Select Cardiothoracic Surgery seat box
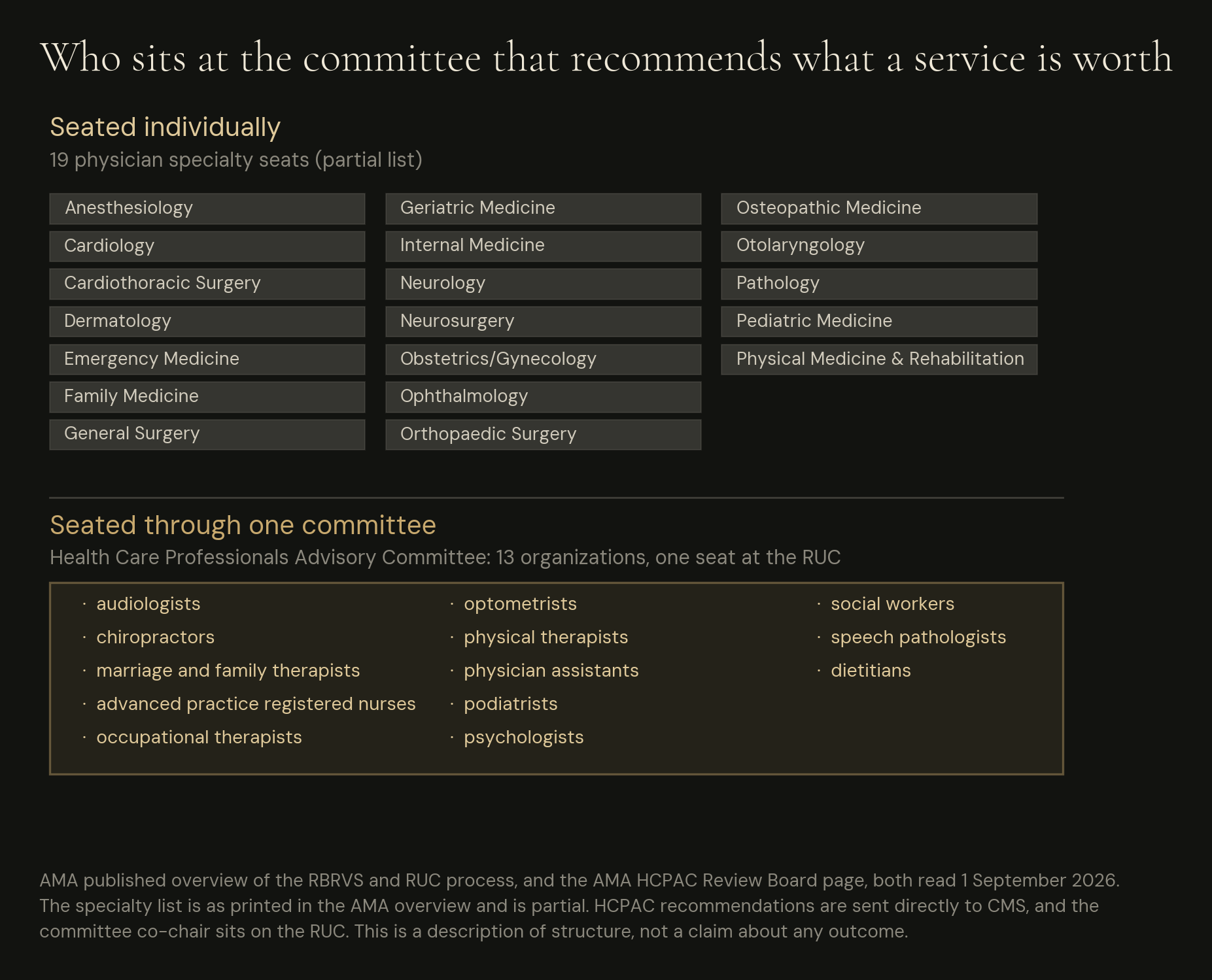This screenshot has width=1212, height=980. pos(207,284)
